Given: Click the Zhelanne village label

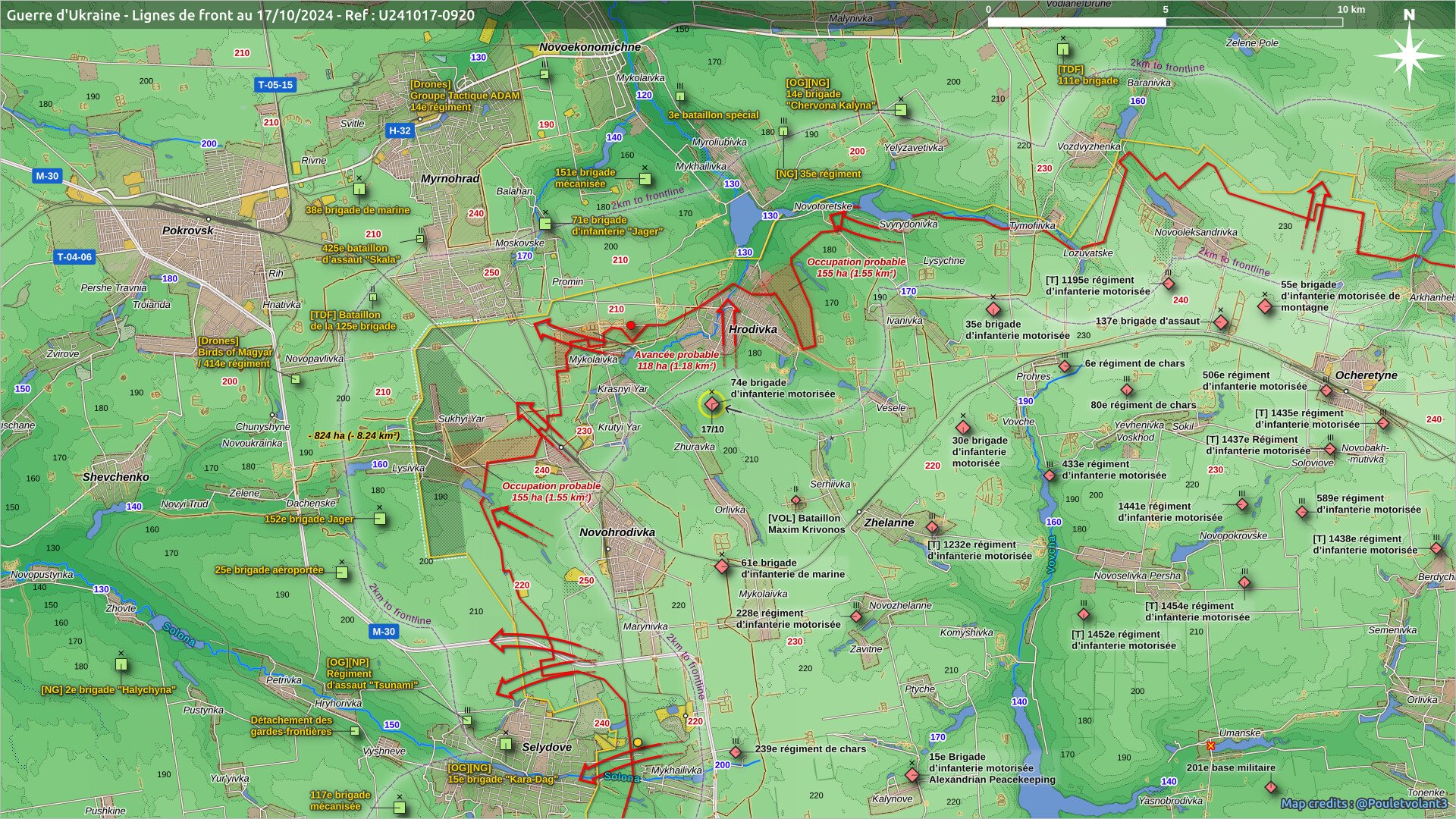Looking at the screenshot, I should [x=889, y=522].
